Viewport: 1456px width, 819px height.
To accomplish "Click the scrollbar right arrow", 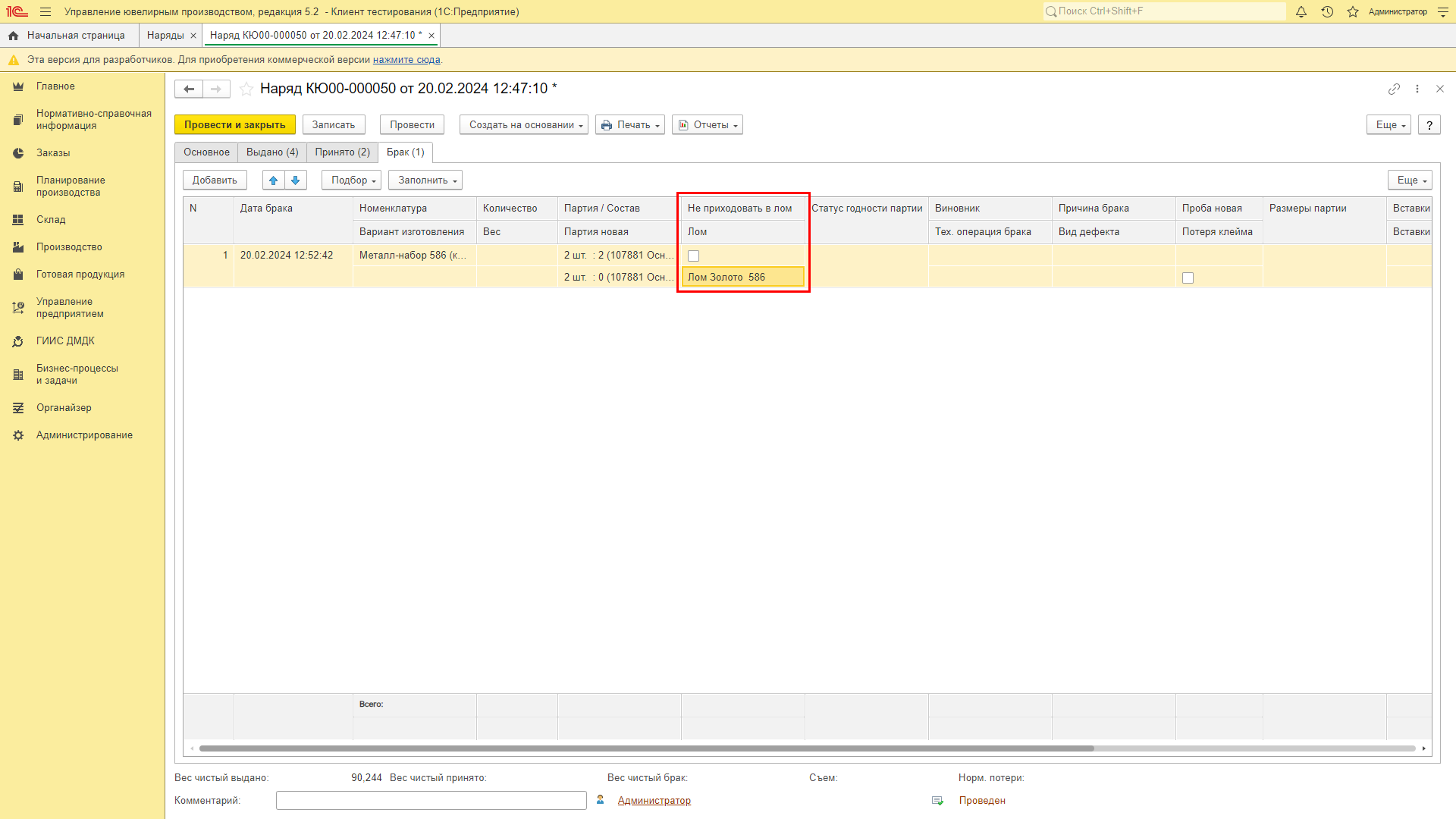I will point(1424,748).
